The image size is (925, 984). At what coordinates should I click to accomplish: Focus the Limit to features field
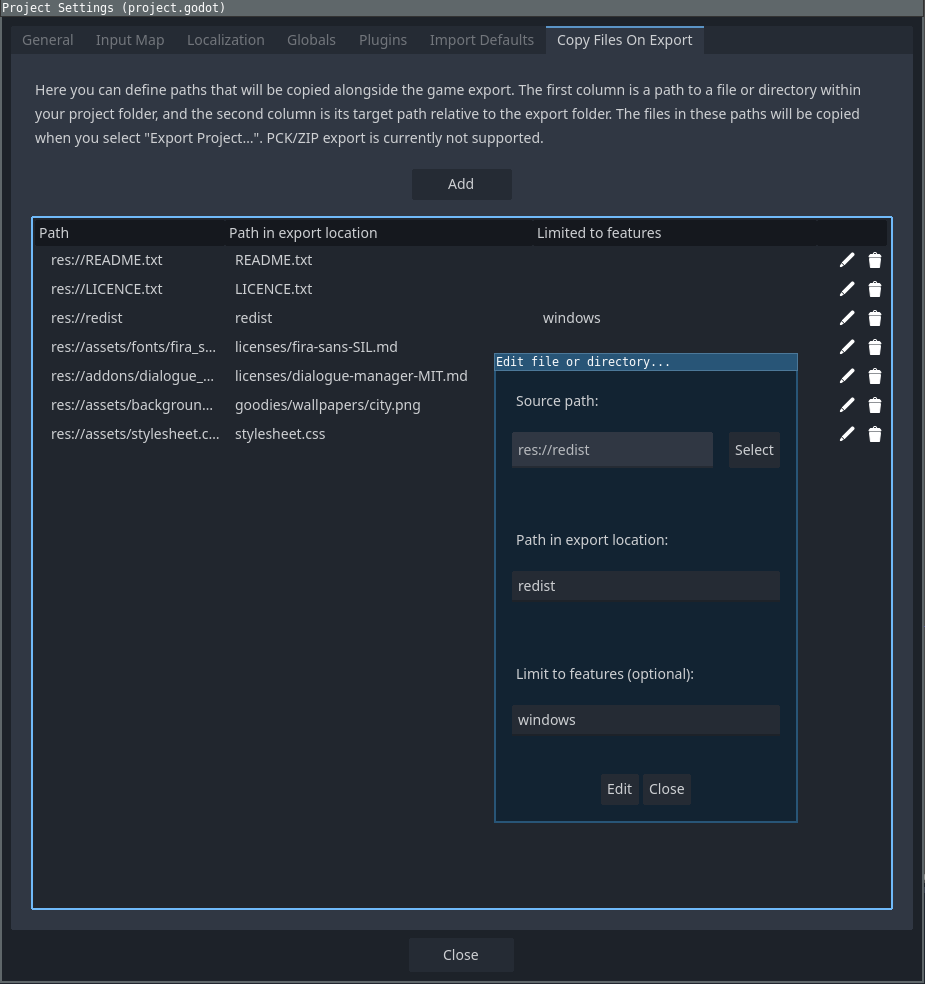646,720
